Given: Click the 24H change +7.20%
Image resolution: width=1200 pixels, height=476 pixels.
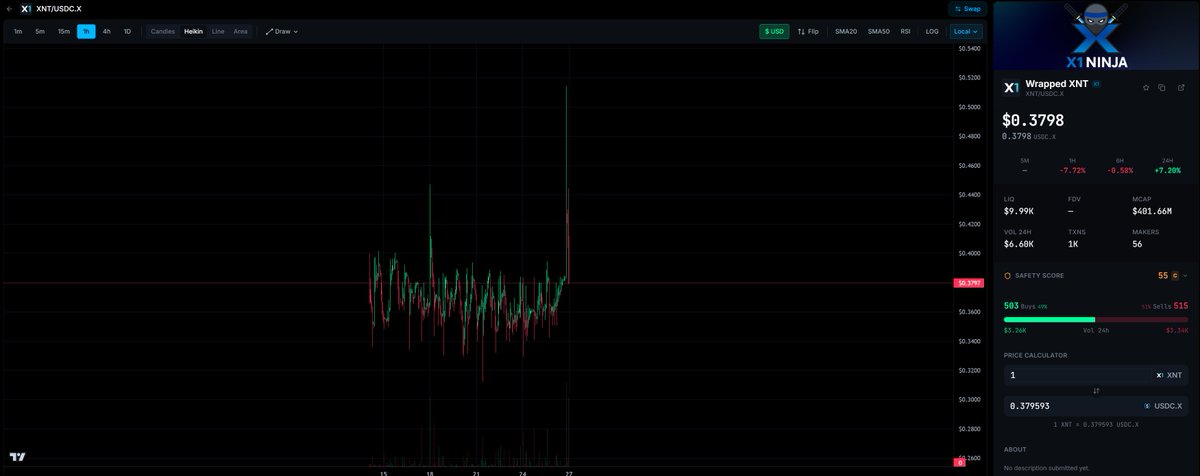Looking at the screenshot, I should 1168,170.
